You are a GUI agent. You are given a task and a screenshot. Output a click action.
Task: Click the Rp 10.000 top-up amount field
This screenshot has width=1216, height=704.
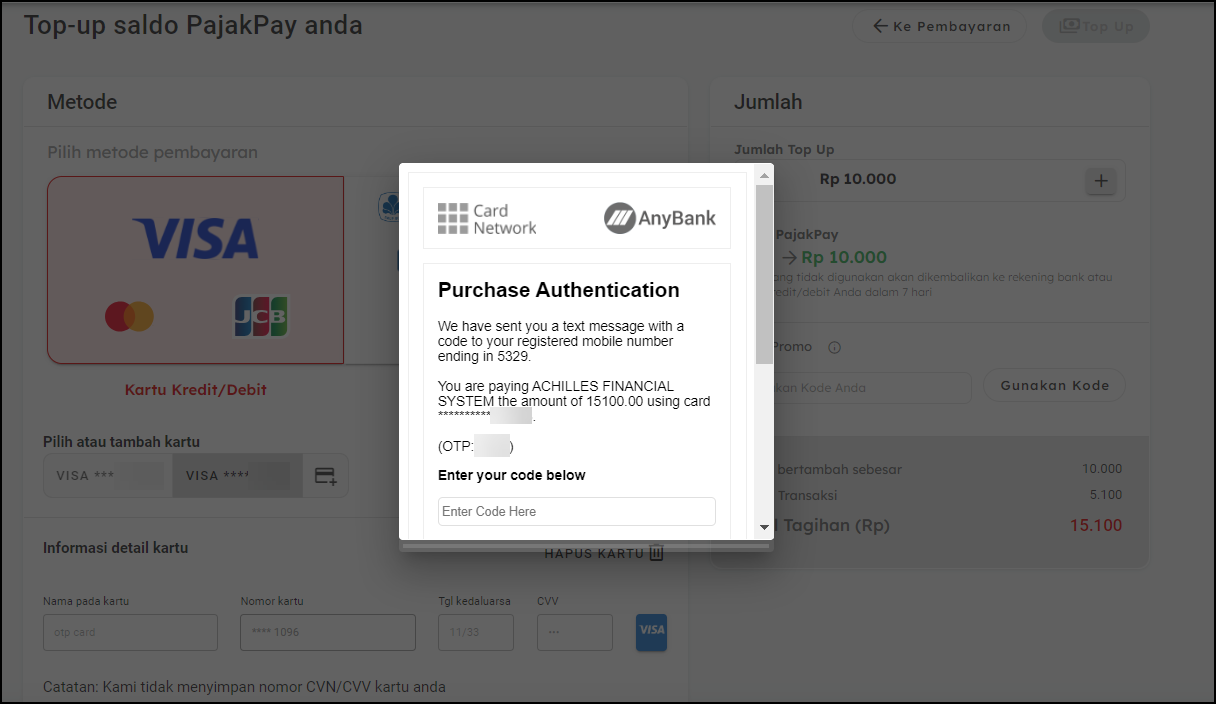pos(929,180)
